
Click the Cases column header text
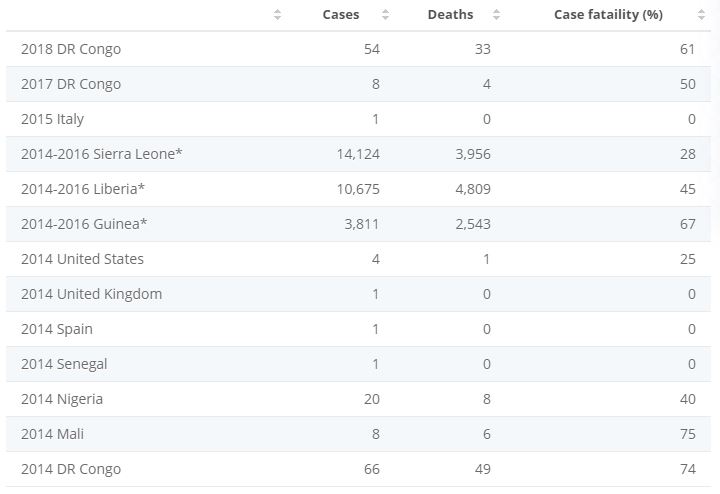tap(341, 15)
